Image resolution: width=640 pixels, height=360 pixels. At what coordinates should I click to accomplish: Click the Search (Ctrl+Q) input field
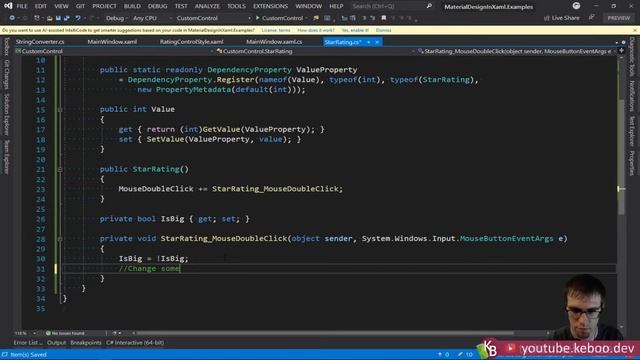388,6
